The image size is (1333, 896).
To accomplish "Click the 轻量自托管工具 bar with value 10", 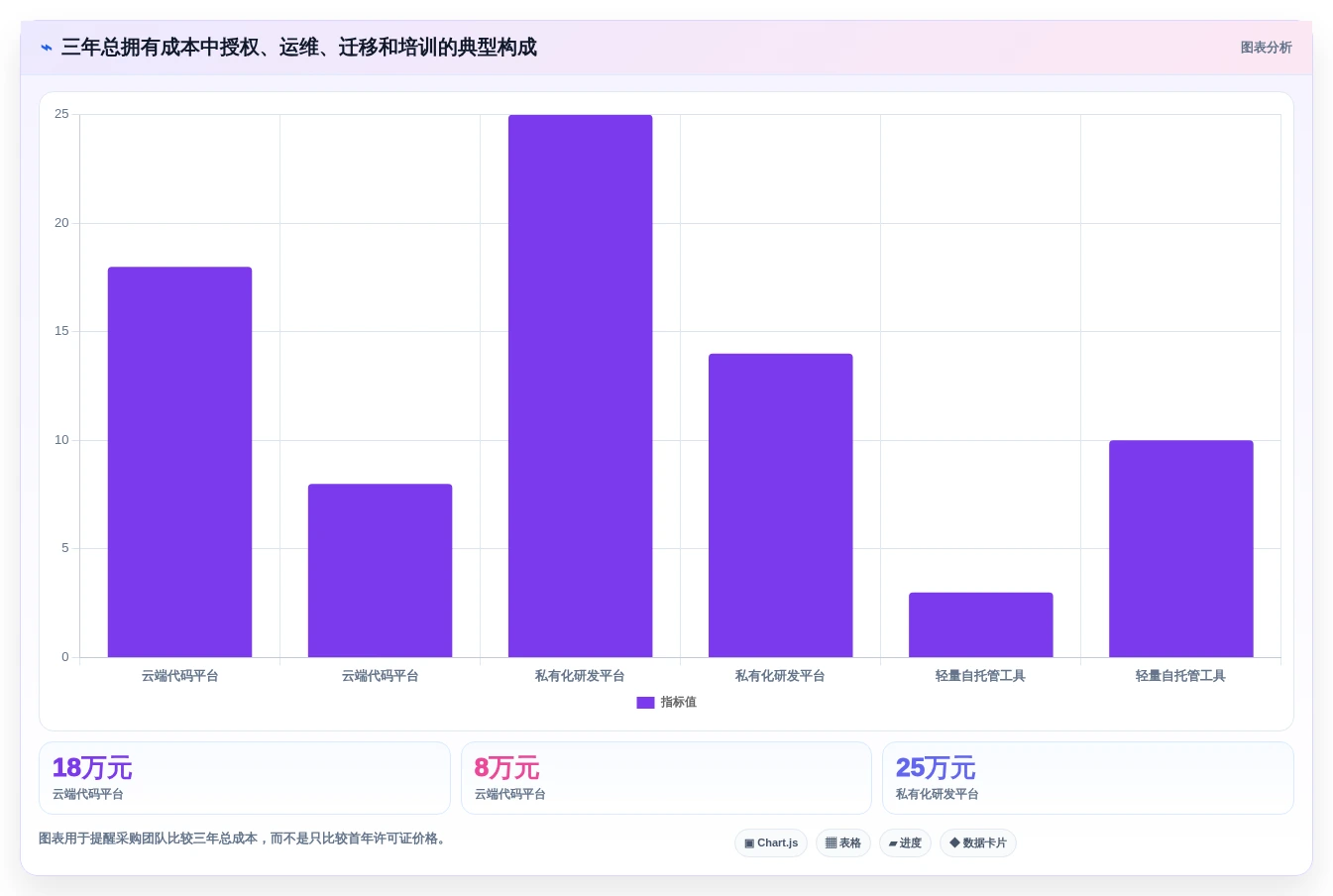I will coord(1181,548).
